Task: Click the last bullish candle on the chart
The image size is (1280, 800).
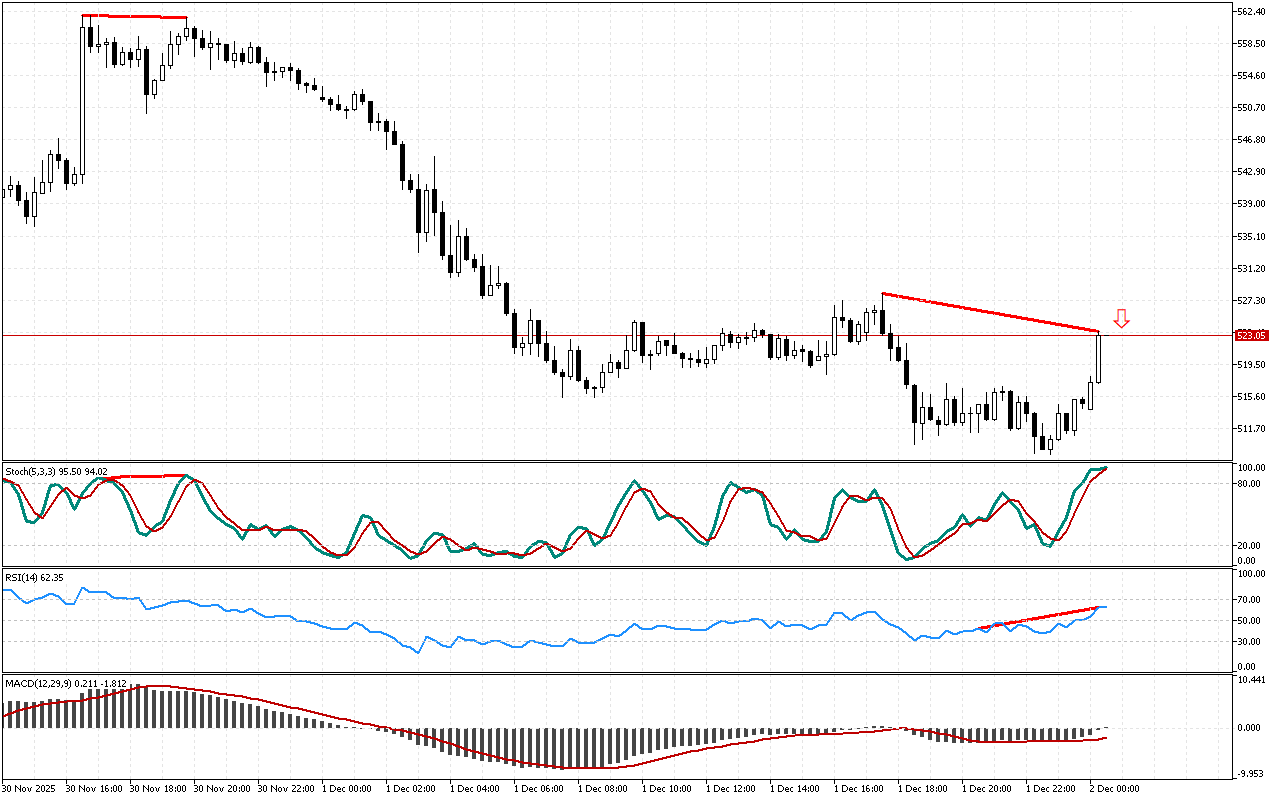Action: click(1098, 357)
